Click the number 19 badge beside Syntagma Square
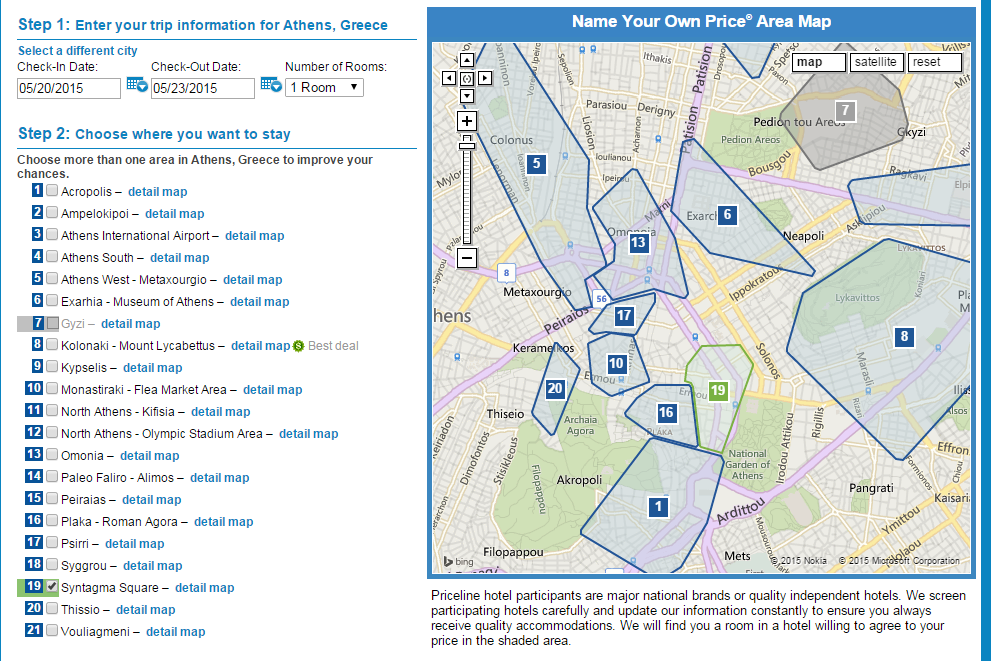991x661 pixels. click(x=34, y=586)
